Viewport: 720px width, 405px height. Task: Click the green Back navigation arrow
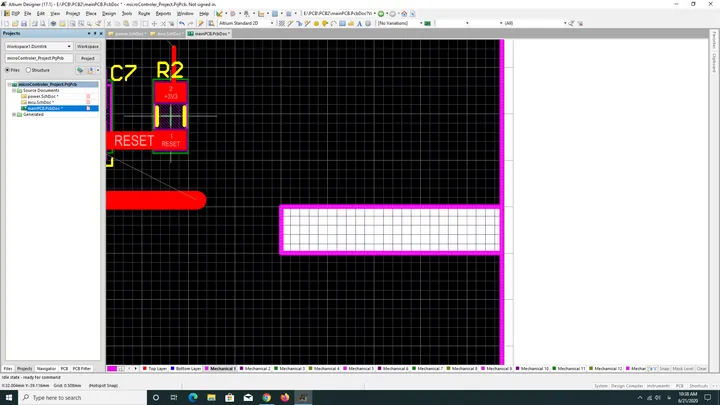381,14
